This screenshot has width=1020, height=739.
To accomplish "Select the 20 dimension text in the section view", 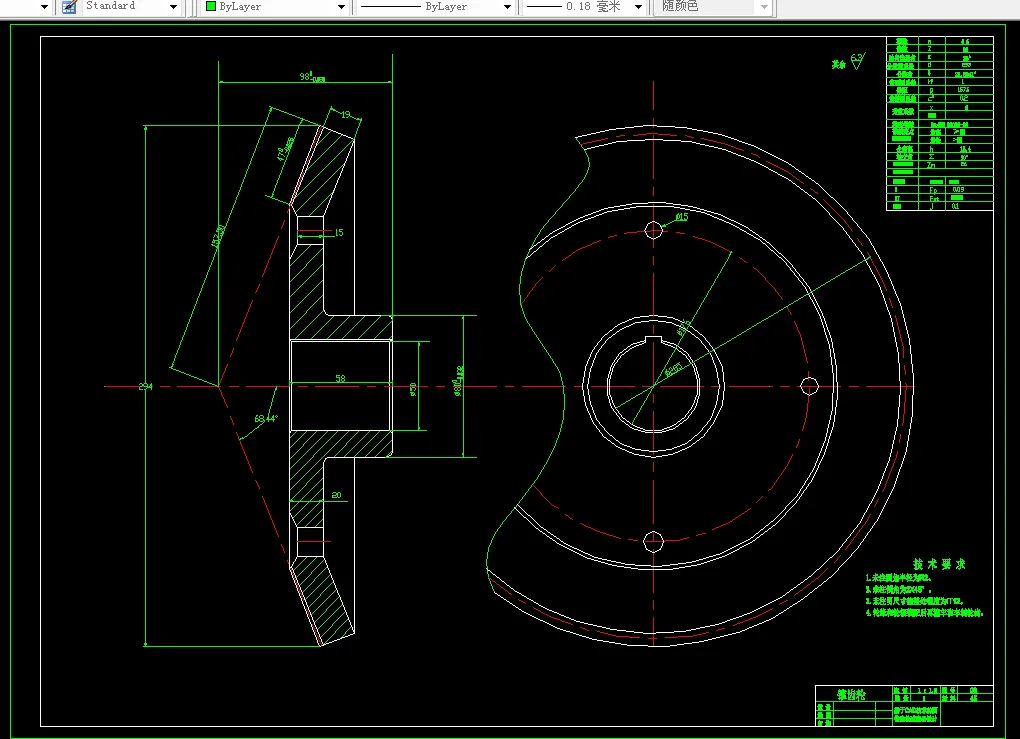I will (x=336, y=495).
